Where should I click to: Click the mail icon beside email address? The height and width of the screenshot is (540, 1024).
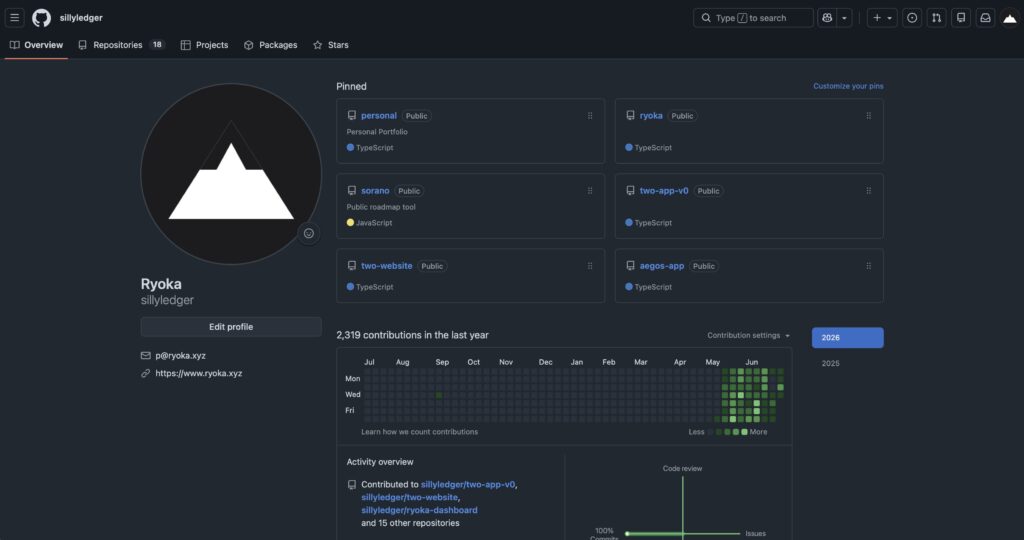click(146, 356)
